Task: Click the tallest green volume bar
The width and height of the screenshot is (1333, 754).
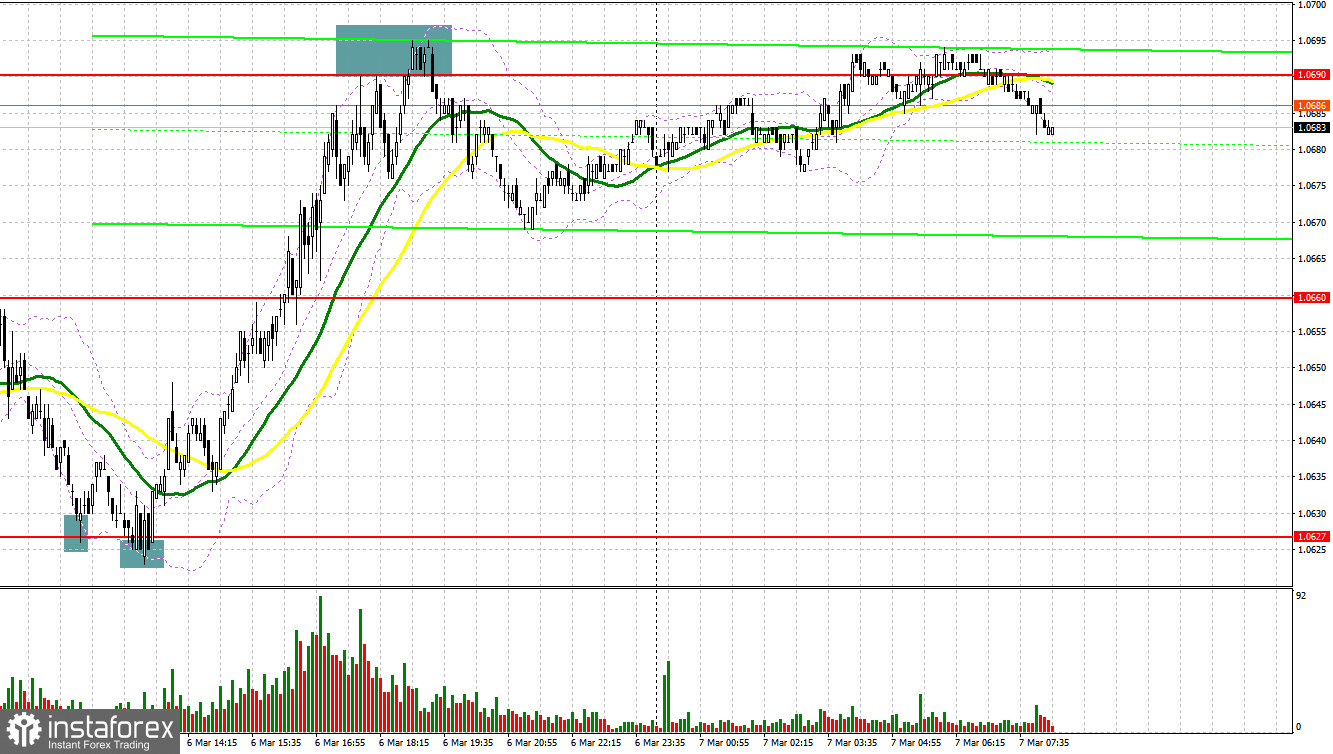Action: (x=320, y=663)
